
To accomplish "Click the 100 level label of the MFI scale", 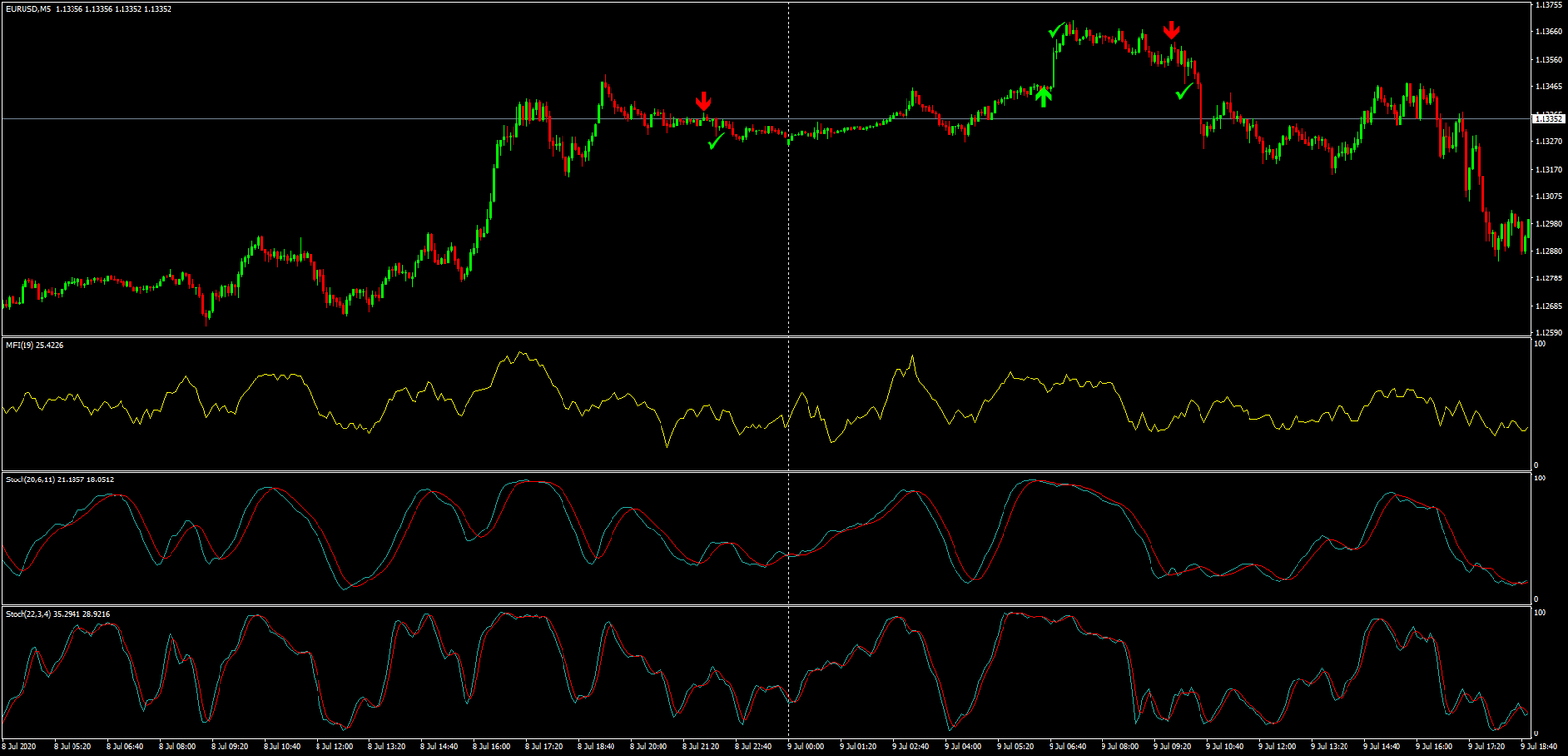I will click(1540, 344).
